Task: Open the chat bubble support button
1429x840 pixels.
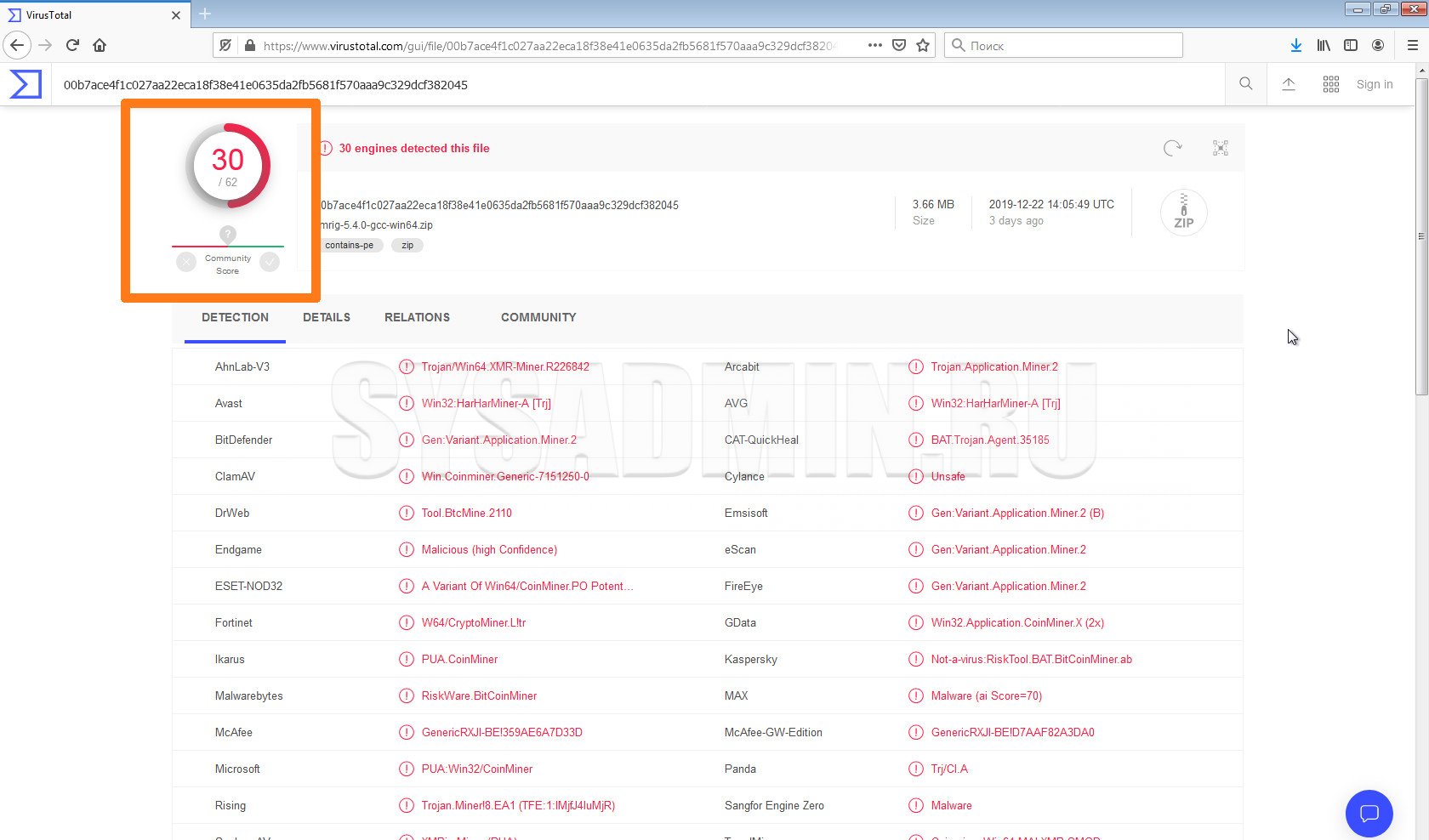Action: [x=1369, y=814]
